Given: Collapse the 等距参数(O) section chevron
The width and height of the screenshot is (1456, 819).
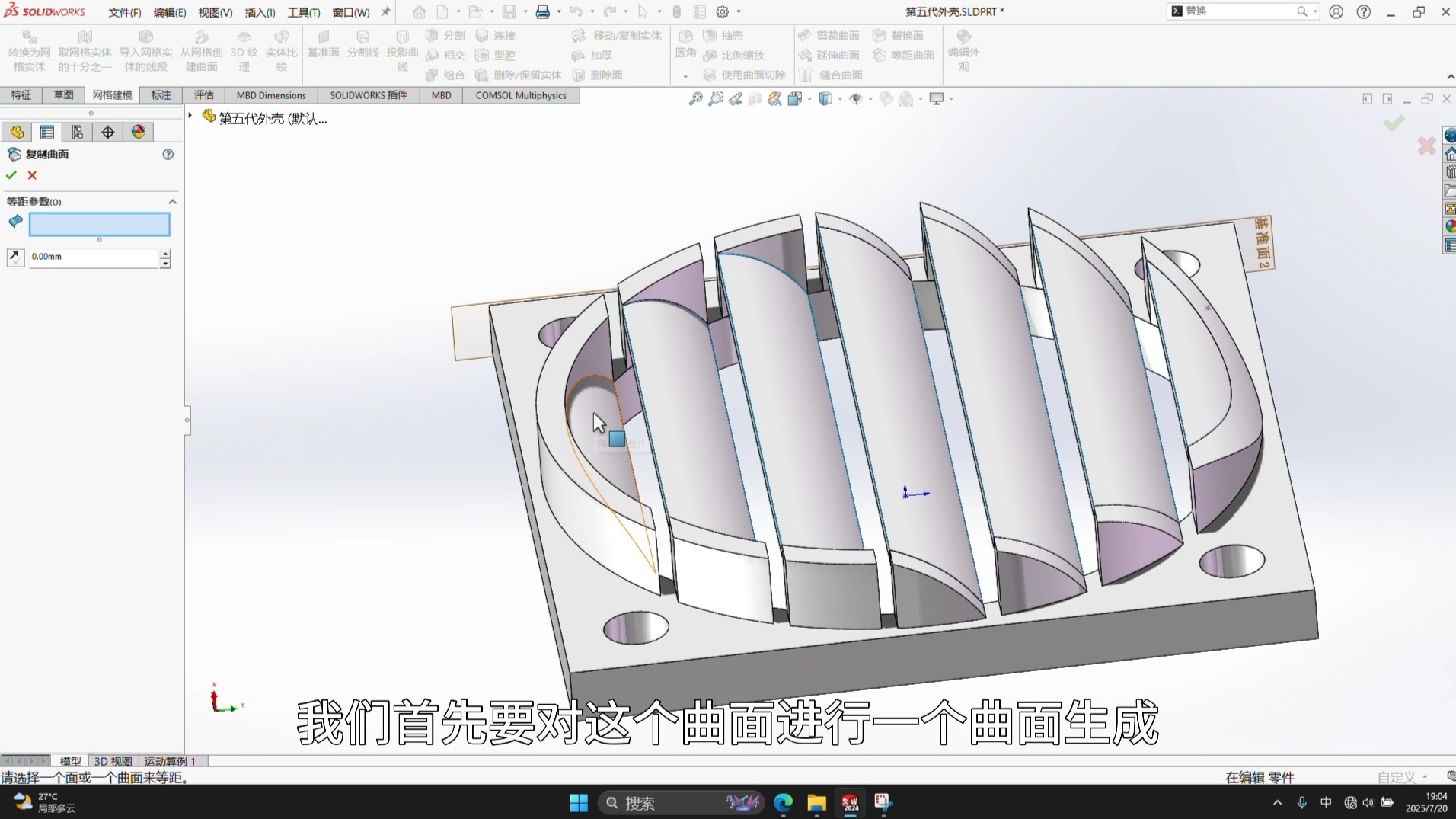Looking at the screenshot, I should point(173,201).
